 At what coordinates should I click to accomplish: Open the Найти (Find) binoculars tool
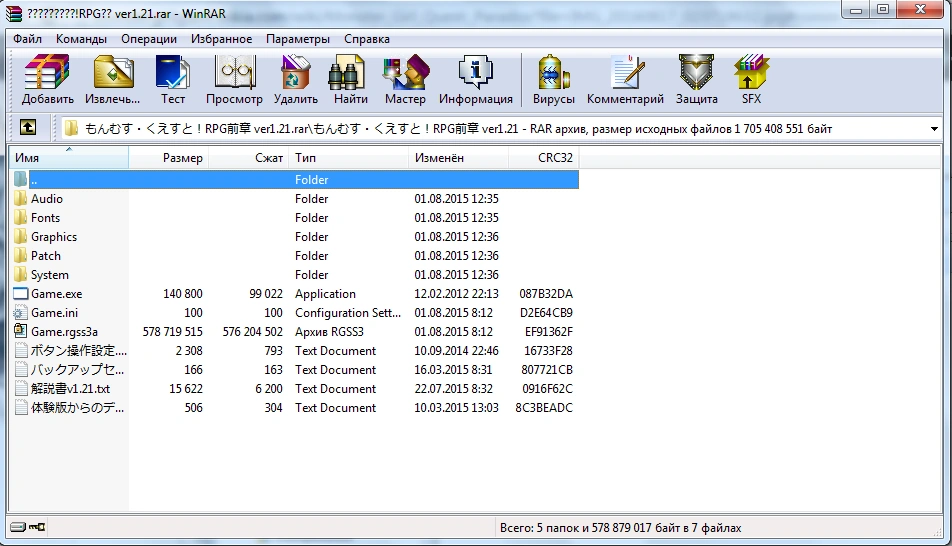click(x=350, y=79)
